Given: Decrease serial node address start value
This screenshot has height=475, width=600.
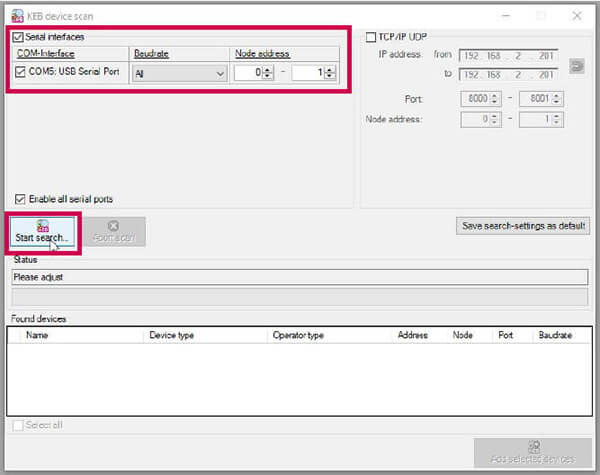Looking at the screenshot, I should [268, 76].
